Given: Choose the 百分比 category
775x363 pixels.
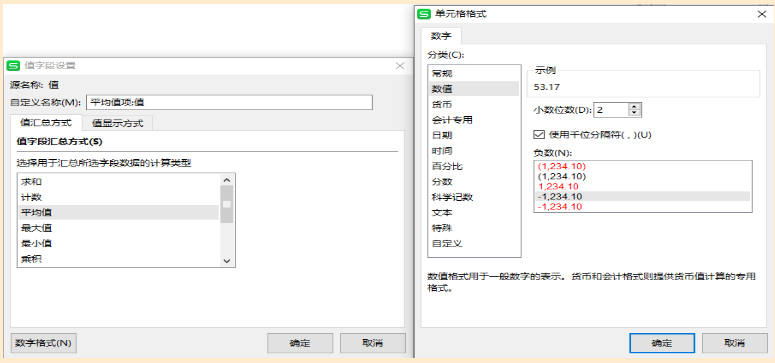Looking at the screenshot, I should coord(474,166).
